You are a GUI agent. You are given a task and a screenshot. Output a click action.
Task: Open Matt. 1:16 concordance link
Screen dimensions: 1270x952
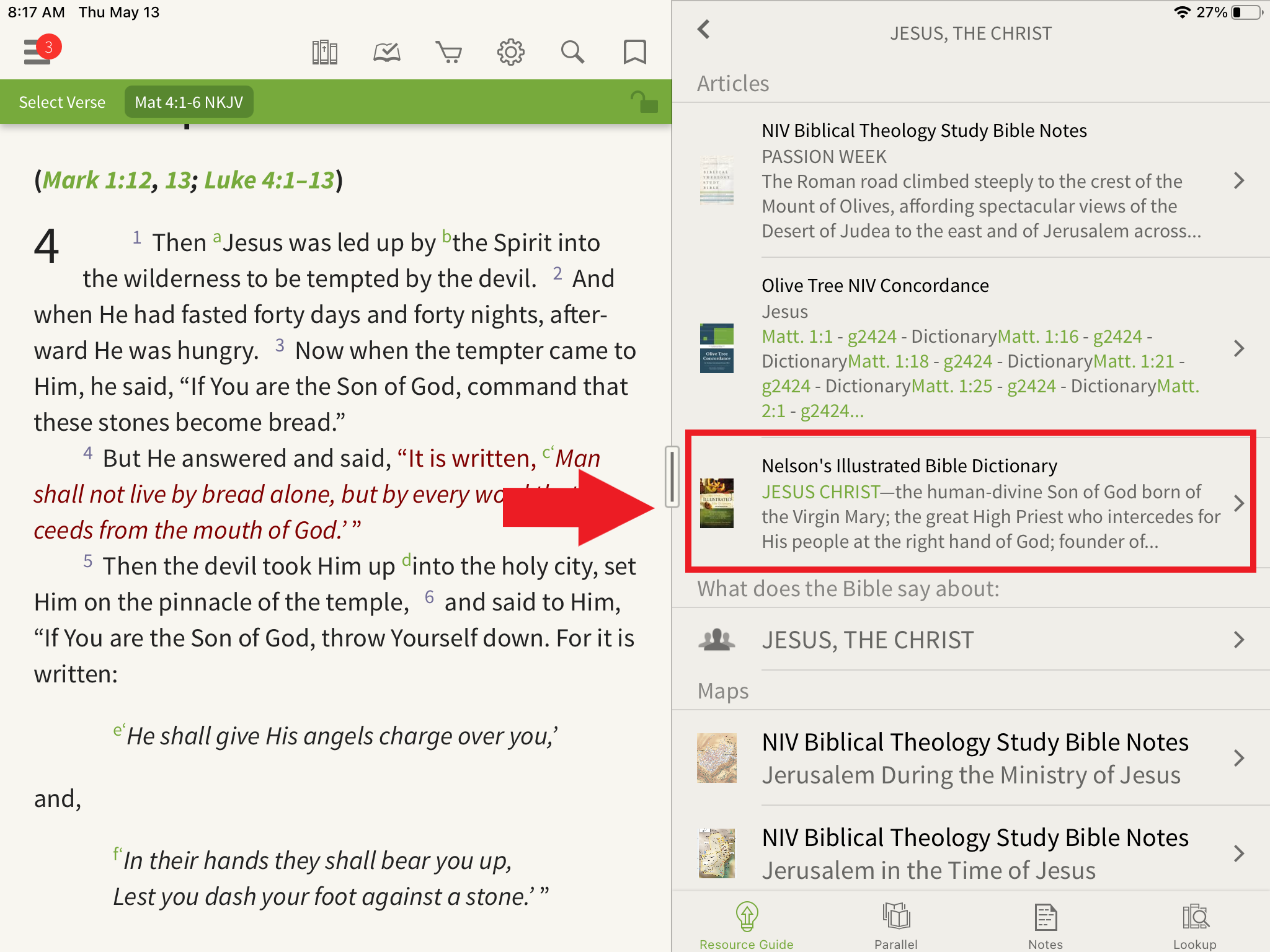point(1038,337)
